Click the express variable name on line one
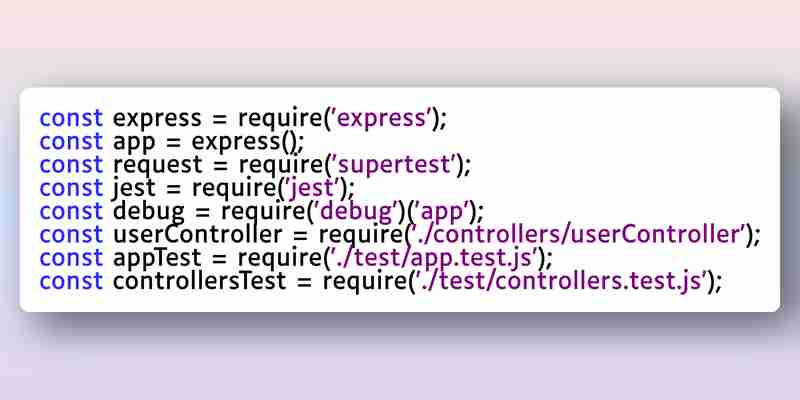 [x=157, y=119]
